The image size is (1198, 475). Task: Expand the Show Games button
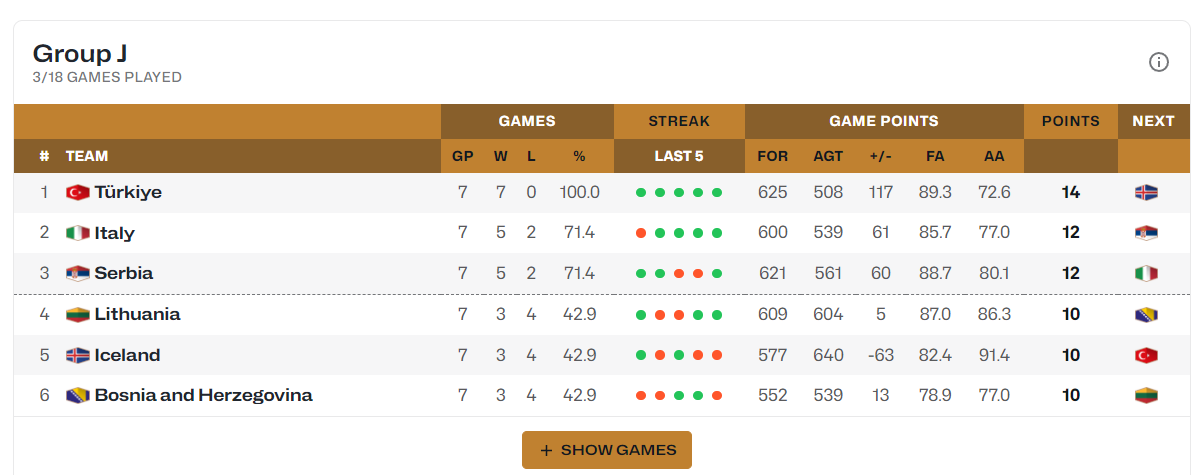(x=607, y=450)
